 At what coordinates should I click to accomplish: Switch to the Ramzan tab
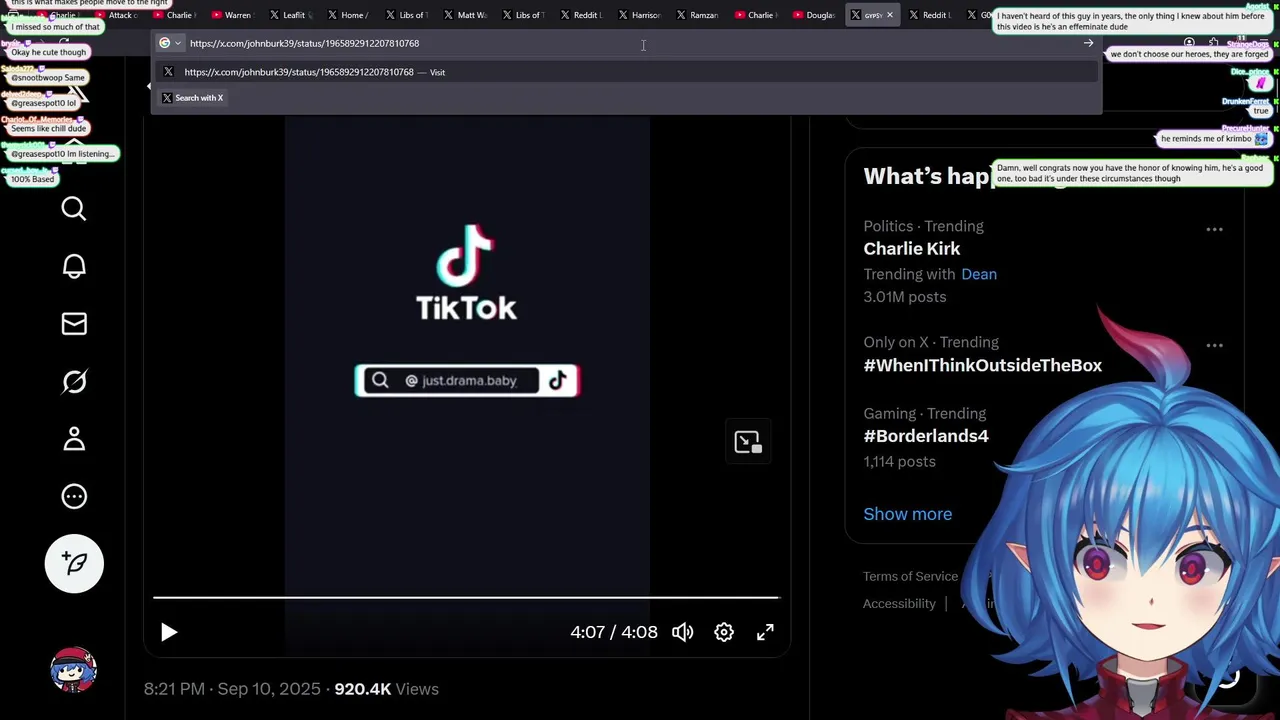696,15
